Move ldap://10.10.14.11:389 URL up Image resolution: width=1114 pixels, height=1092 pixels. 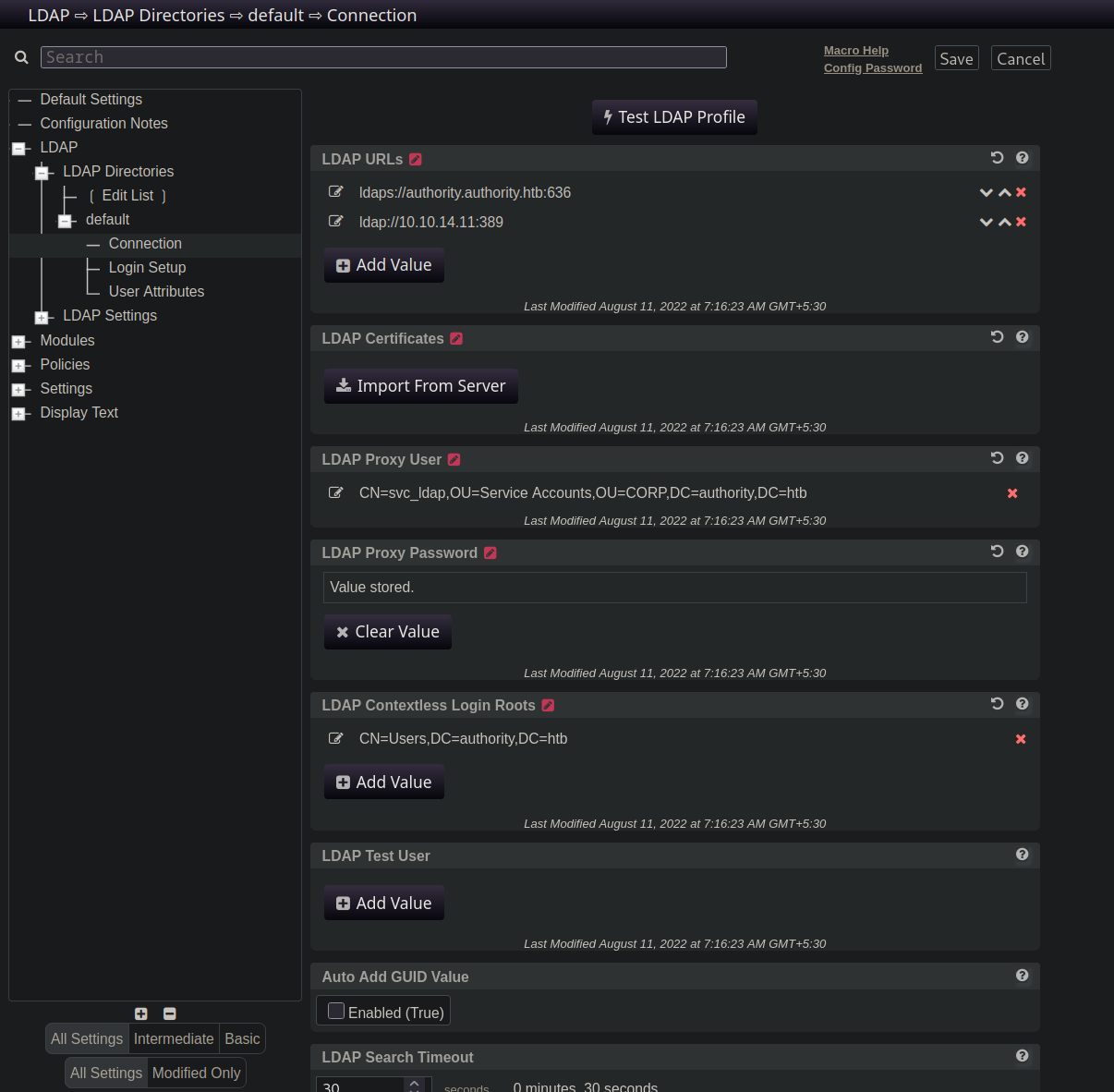(x=1004, y=222)
